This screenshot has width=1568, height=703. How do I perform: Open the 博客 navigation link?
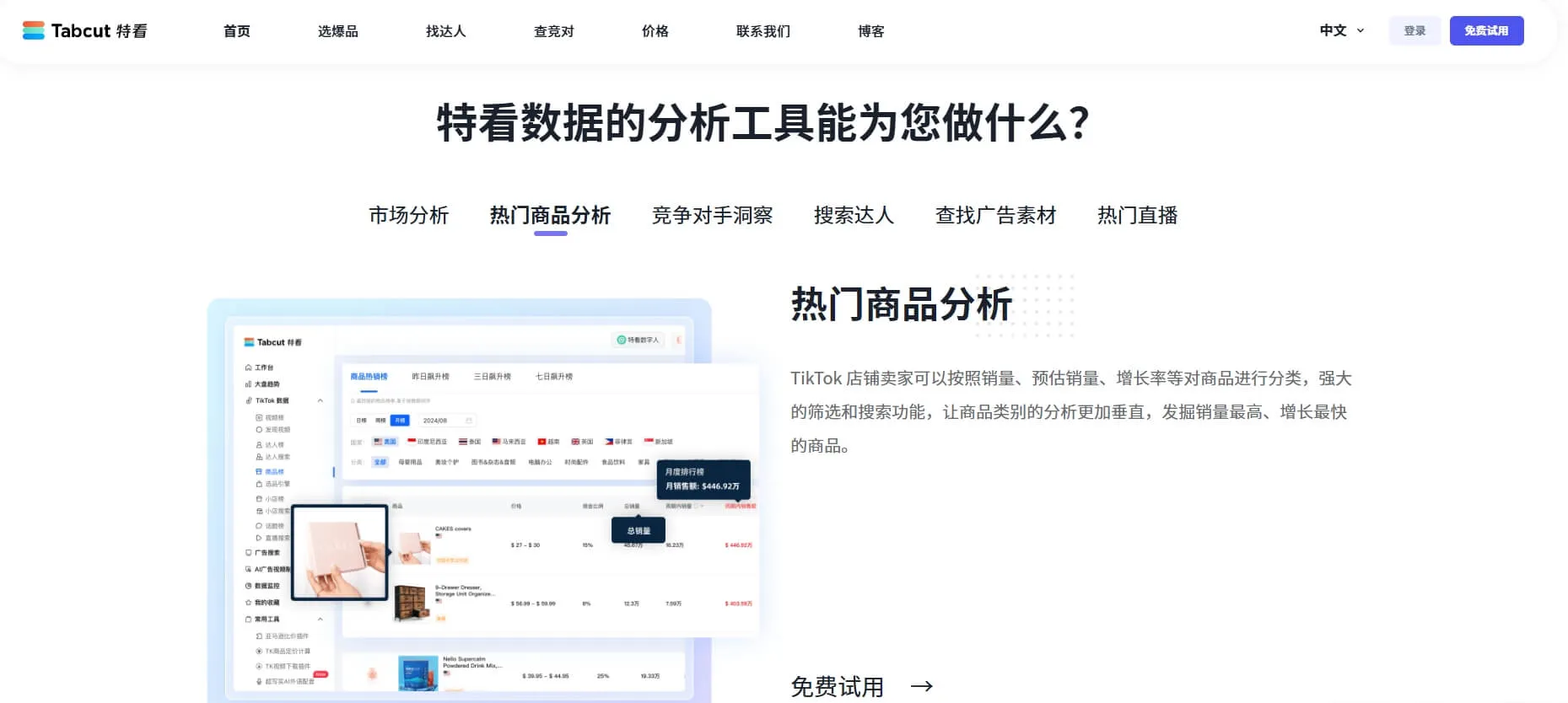tap(871, 31)
